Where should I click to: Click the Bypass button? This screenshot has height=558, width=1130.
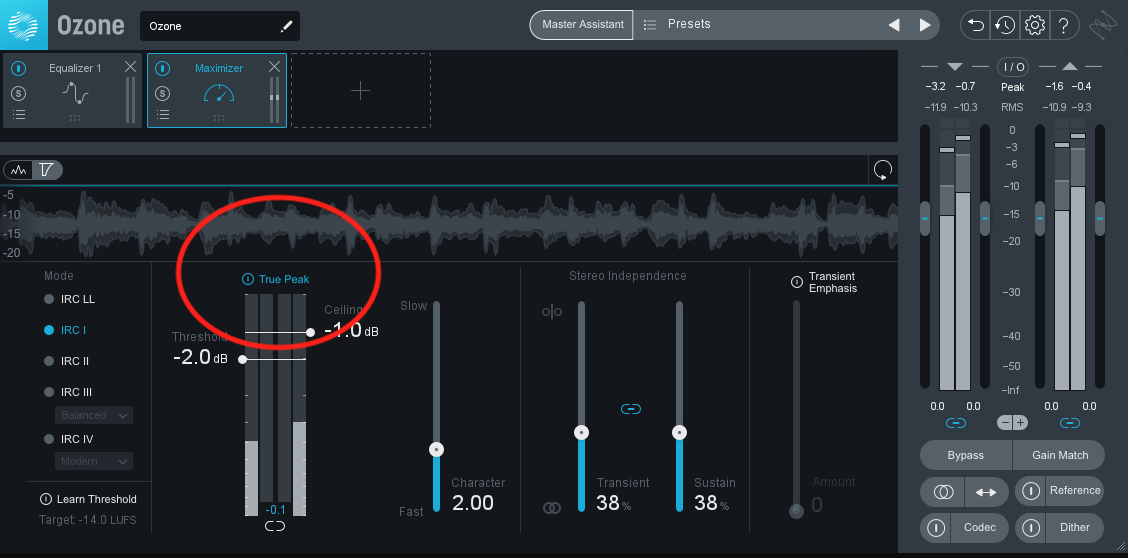point(966,456)
